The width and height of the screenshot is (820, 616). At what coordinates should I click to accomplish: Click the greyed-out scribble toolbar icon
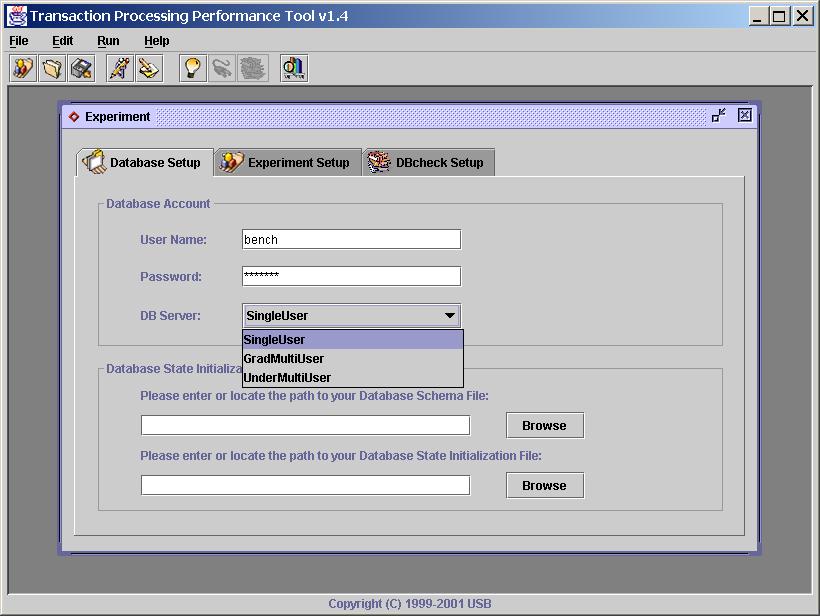point(253,68)
